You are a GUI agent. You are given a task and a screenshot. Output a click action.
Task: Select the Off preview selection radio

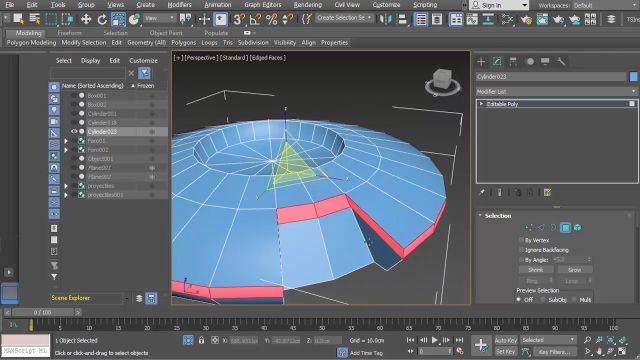[x=519, y=300]
